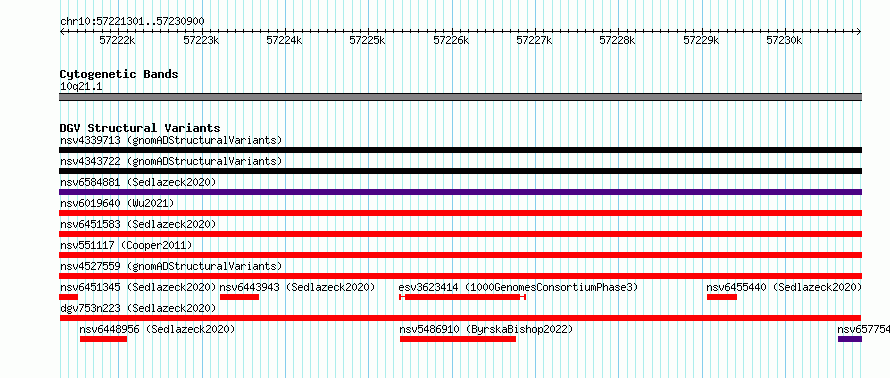Image resolution: width=890 pixels, height=378 pixels.
Task: Click the Cytogenetic Bands track title
Action: pos(119,74)
